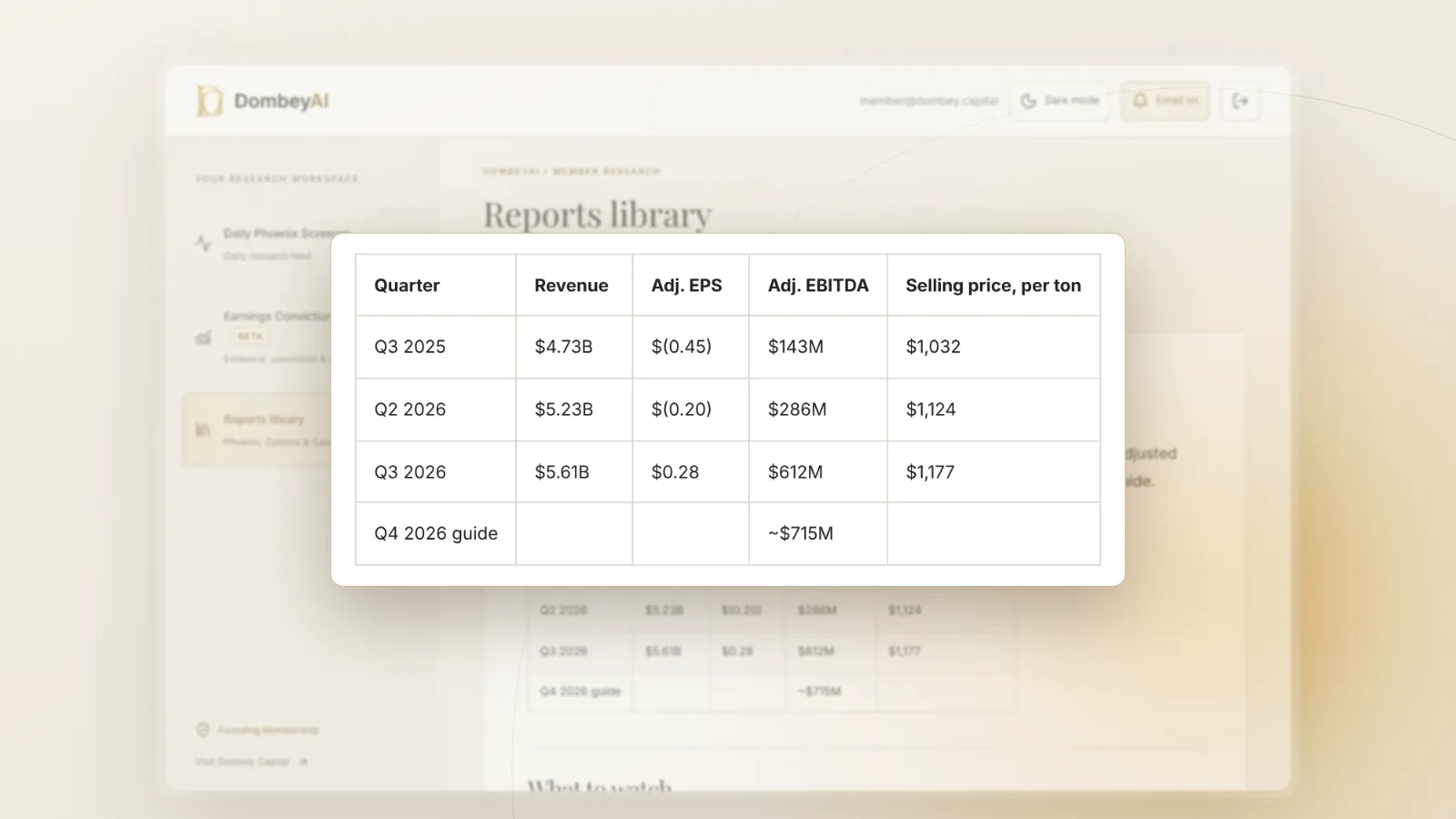
Task: Select the ~$715M guidance cell in popup
Action: (818, 533)
